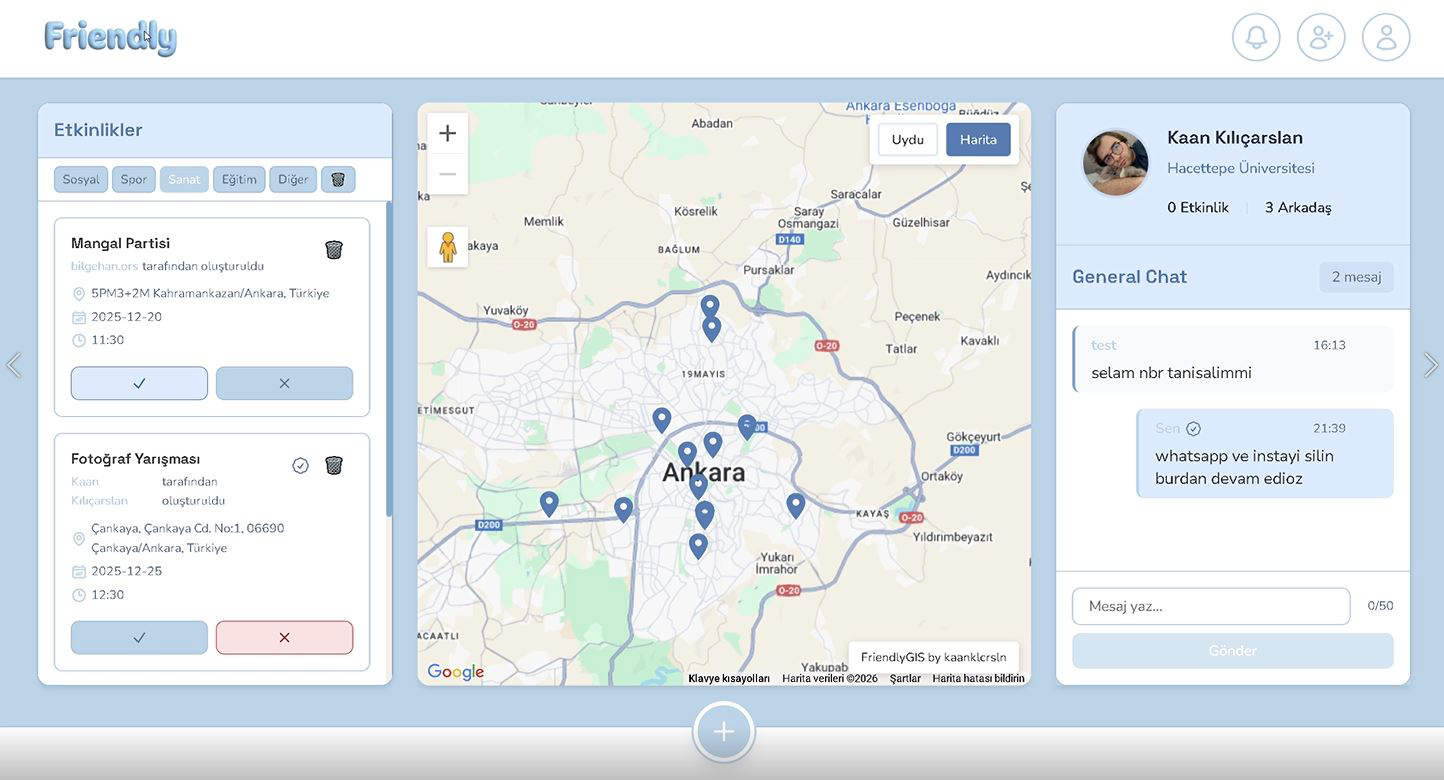Click the Çankaya Cd. No:1 address
This screenshot has height=780, width=1444.
(x=188, y=538)
